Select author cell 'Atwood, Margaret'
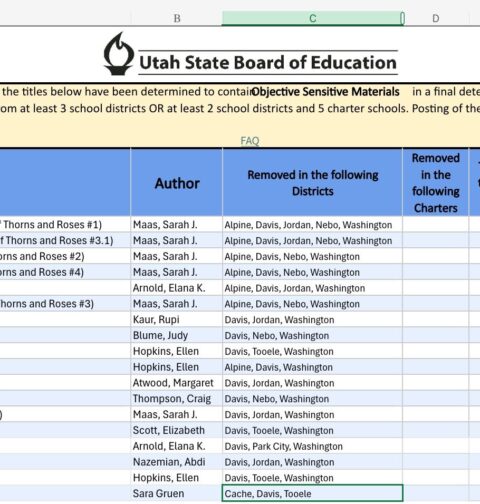 177,383
